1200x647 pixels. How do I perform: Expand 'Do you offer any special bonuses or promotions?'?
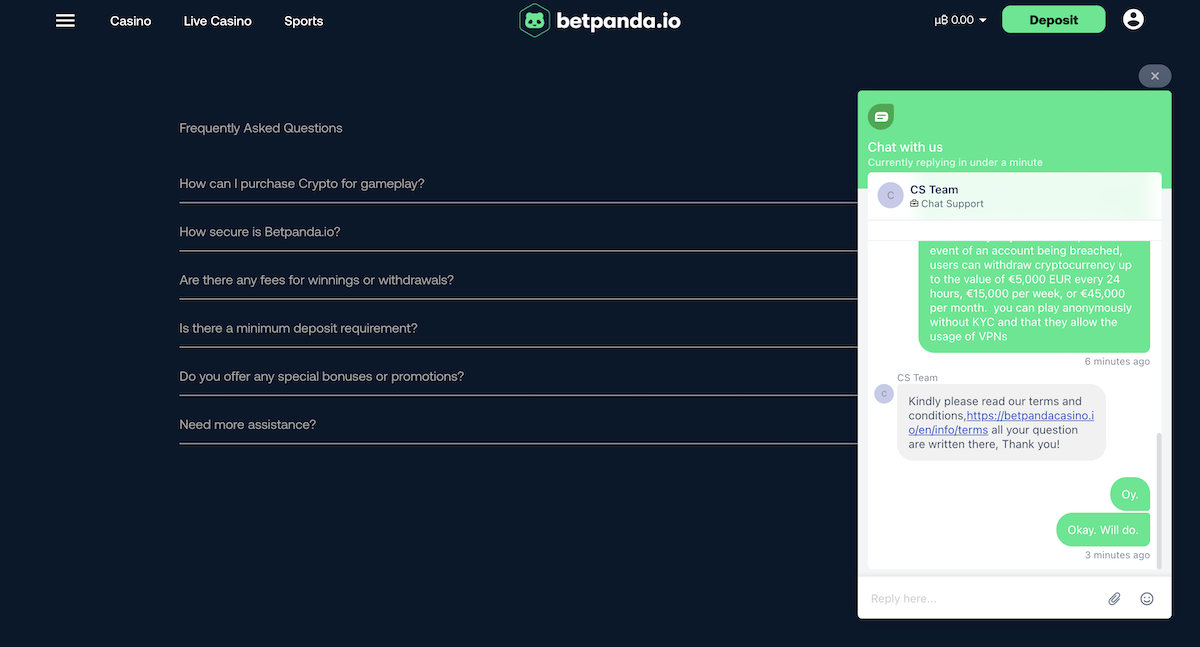(321, 375)
